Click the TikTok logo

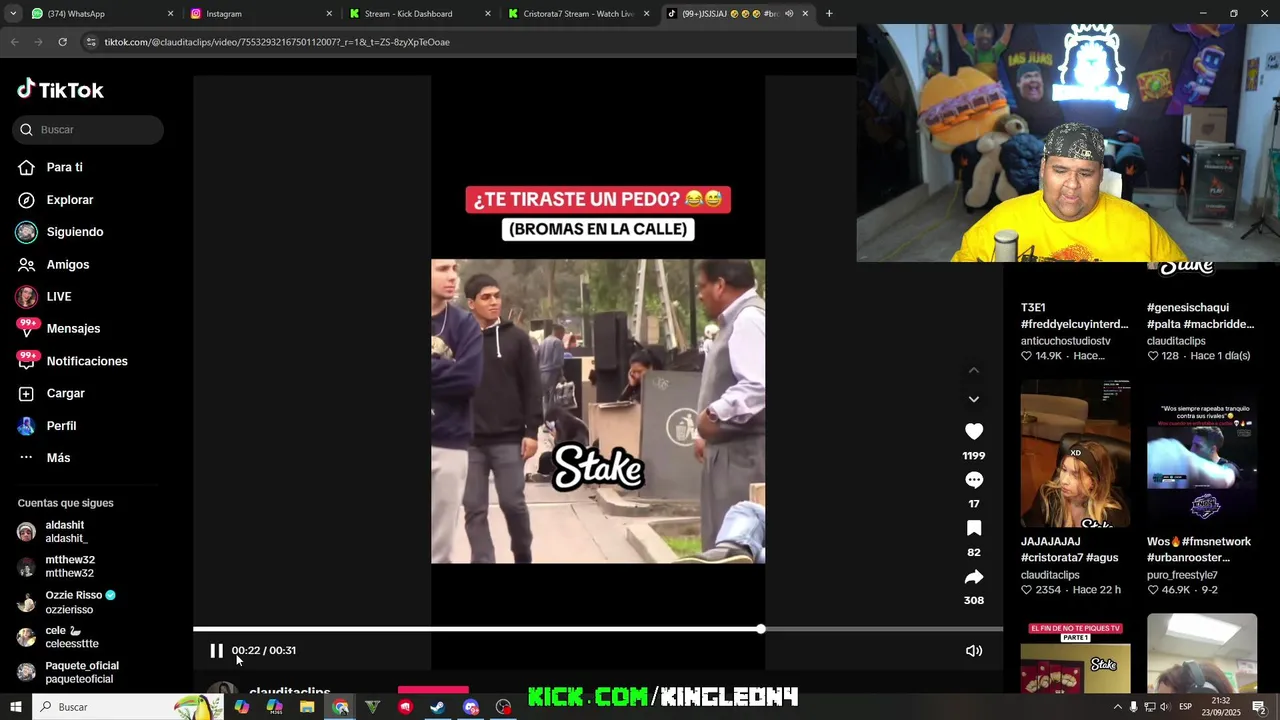(x=60, y=90)
